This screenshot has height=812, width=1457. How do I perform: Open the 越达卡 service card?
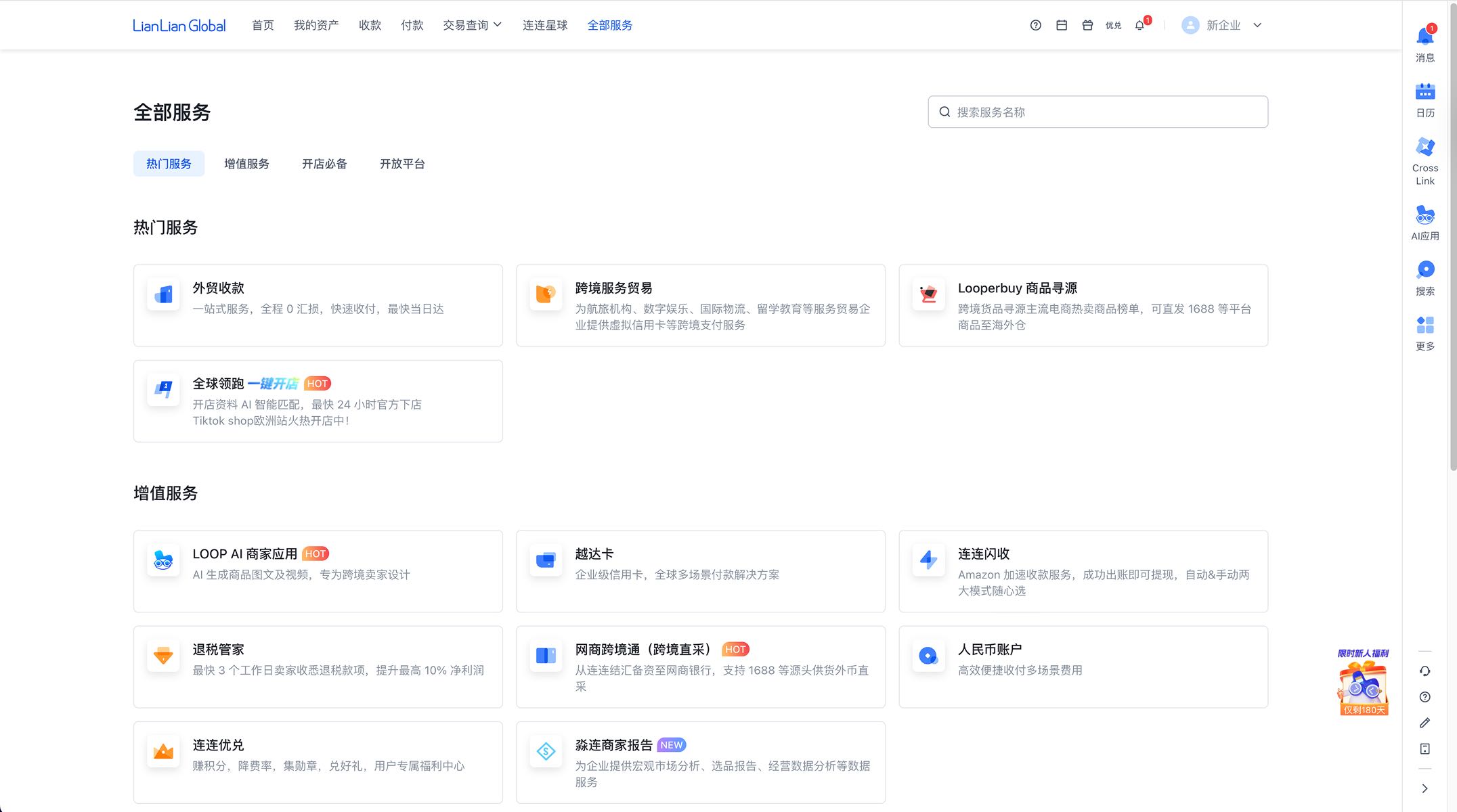point(700,571)
